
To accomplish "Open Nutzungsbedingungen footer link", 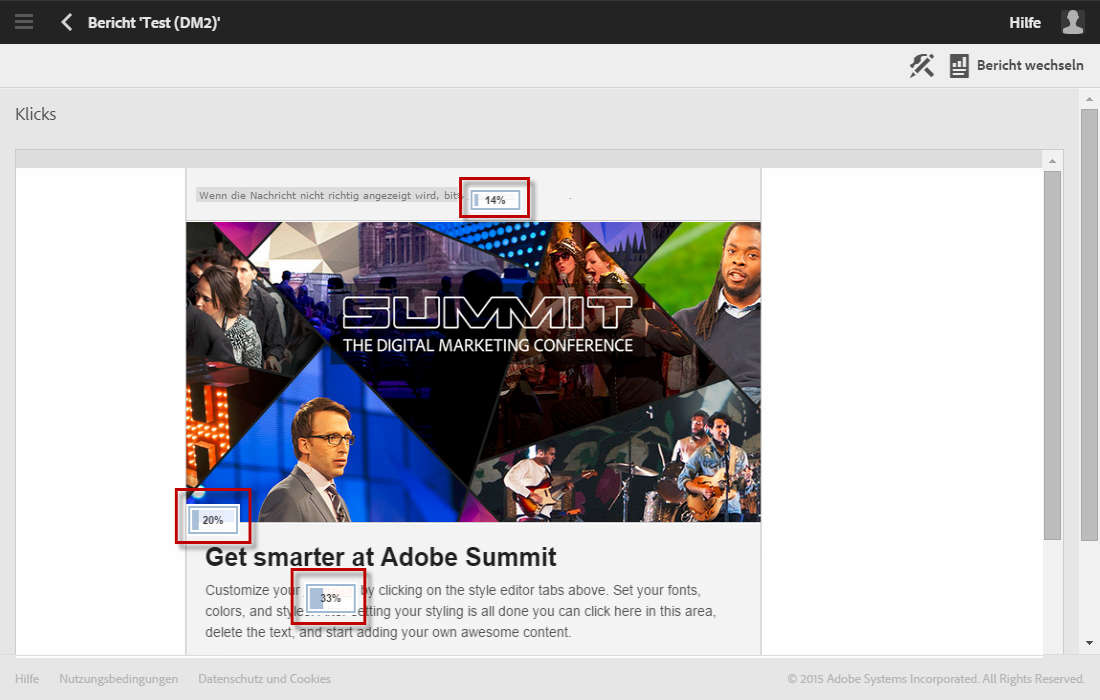I will (119, 679).
